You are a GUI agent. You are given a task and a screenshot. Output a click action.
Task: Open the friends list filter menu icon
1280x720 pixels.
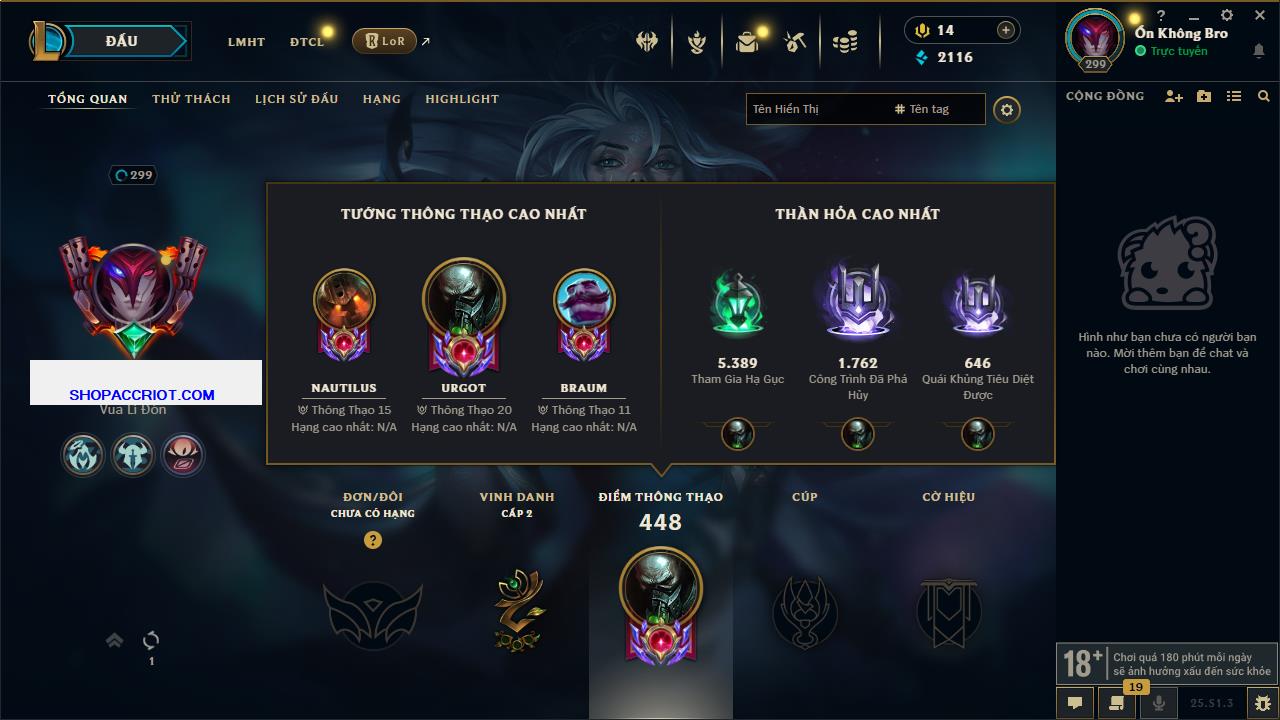click(1234, 96)
